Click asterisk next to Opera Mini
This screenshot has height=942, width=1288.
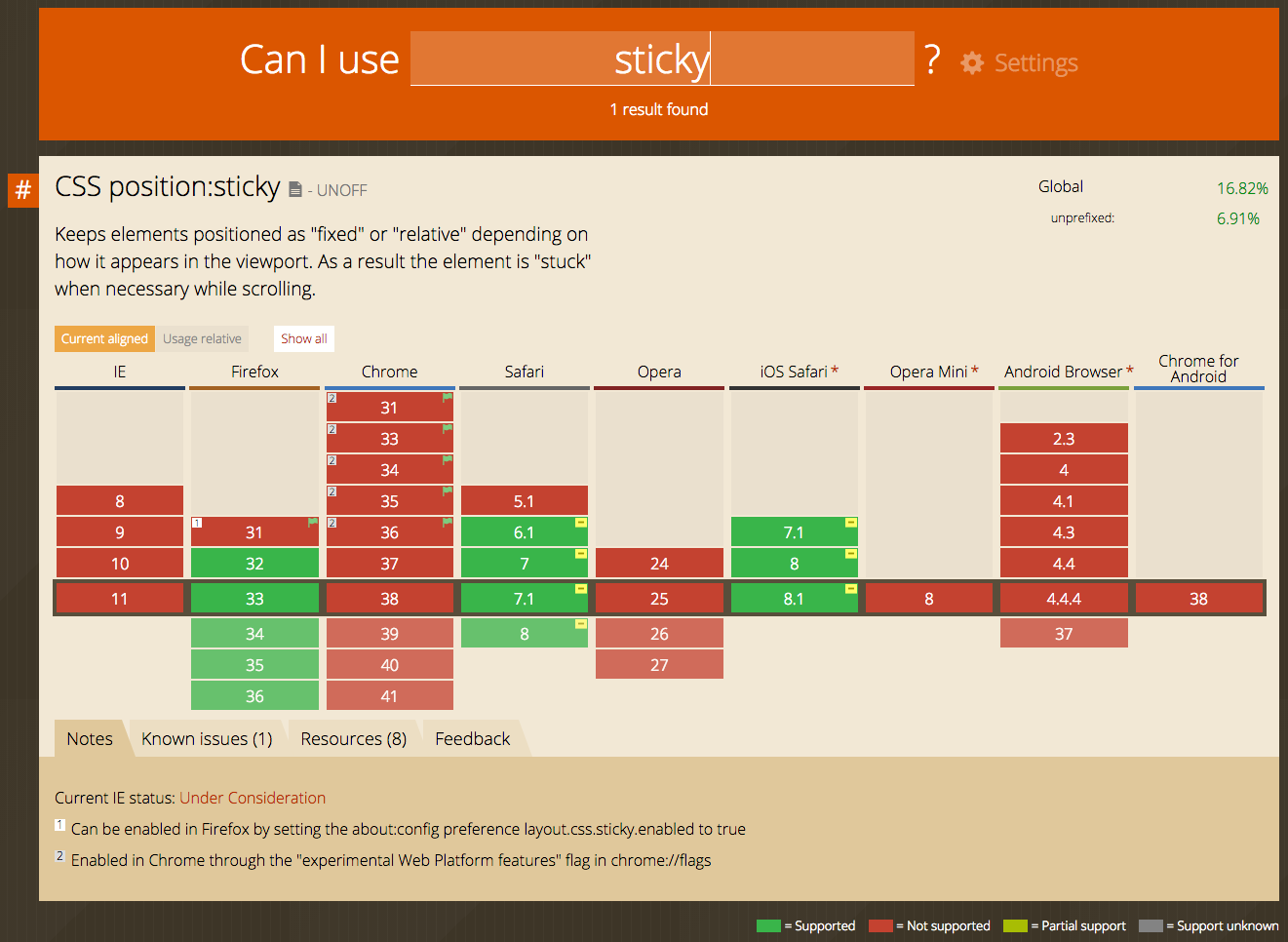(975, 371)
